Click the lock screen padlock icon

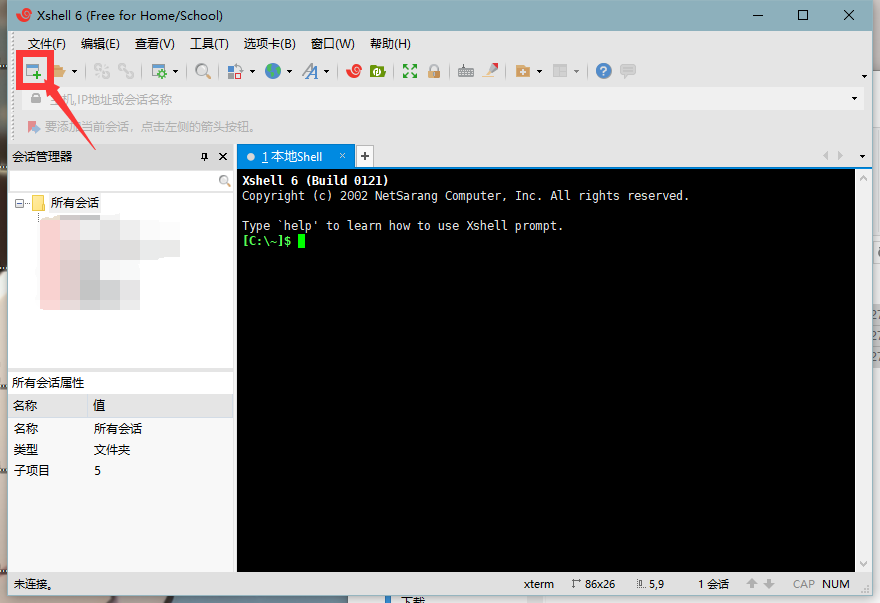click(x=434, y=71)
